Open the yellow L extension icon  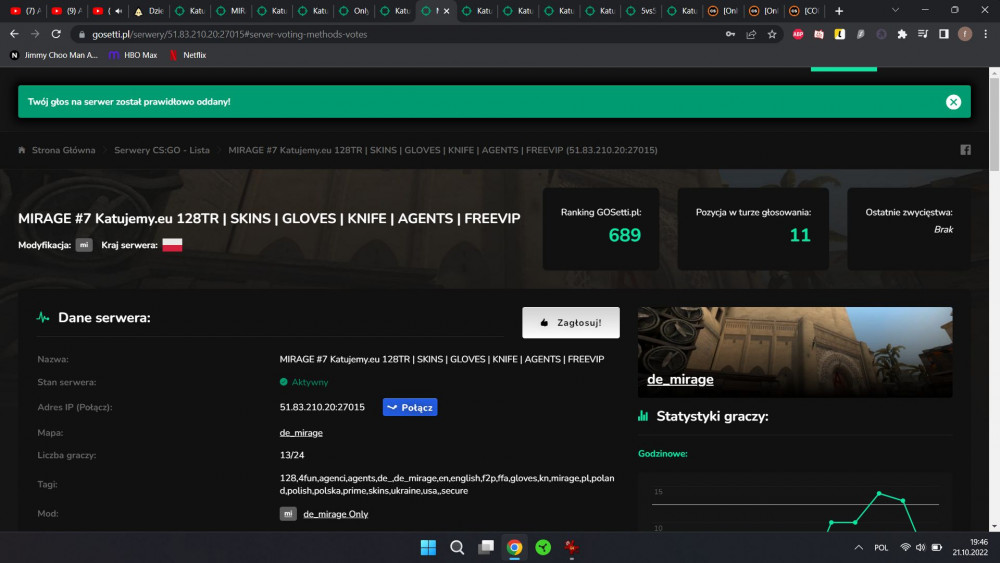(840, 34)
